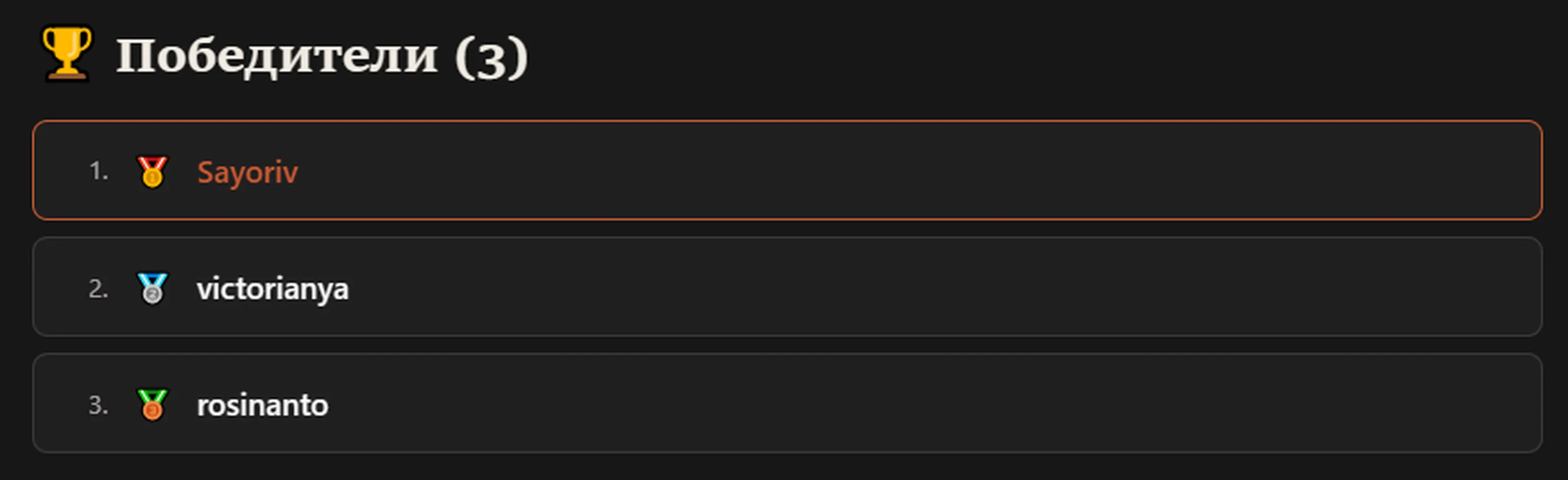
Task: Open the rosinanto username link
Action: coord(262,405)
